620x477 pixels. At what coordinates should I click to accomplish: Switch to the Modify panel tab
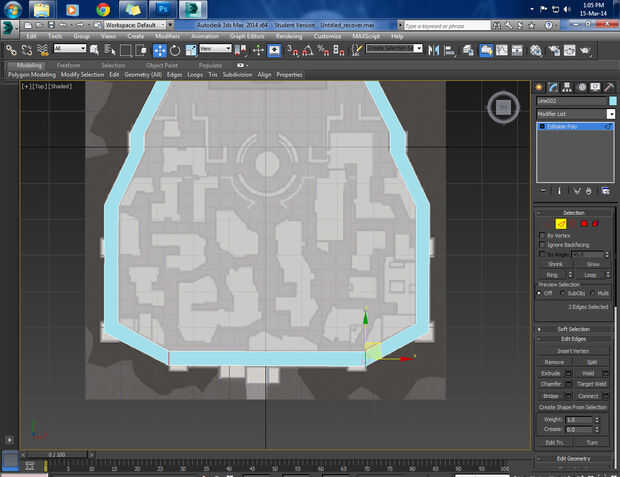click(x=552, y=87)
